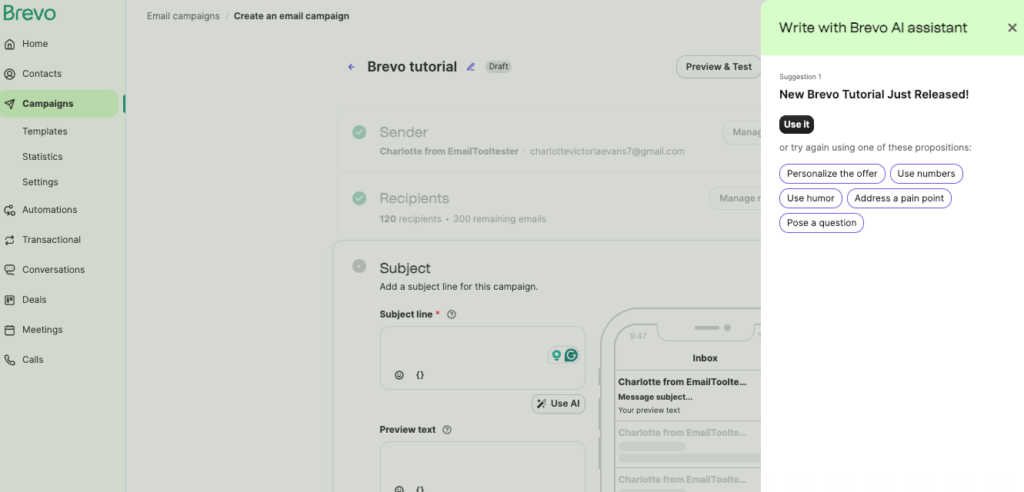Click the pencil icon to rename campaign
Viewport: 1024px width, 492px height.
click(471, 67)
